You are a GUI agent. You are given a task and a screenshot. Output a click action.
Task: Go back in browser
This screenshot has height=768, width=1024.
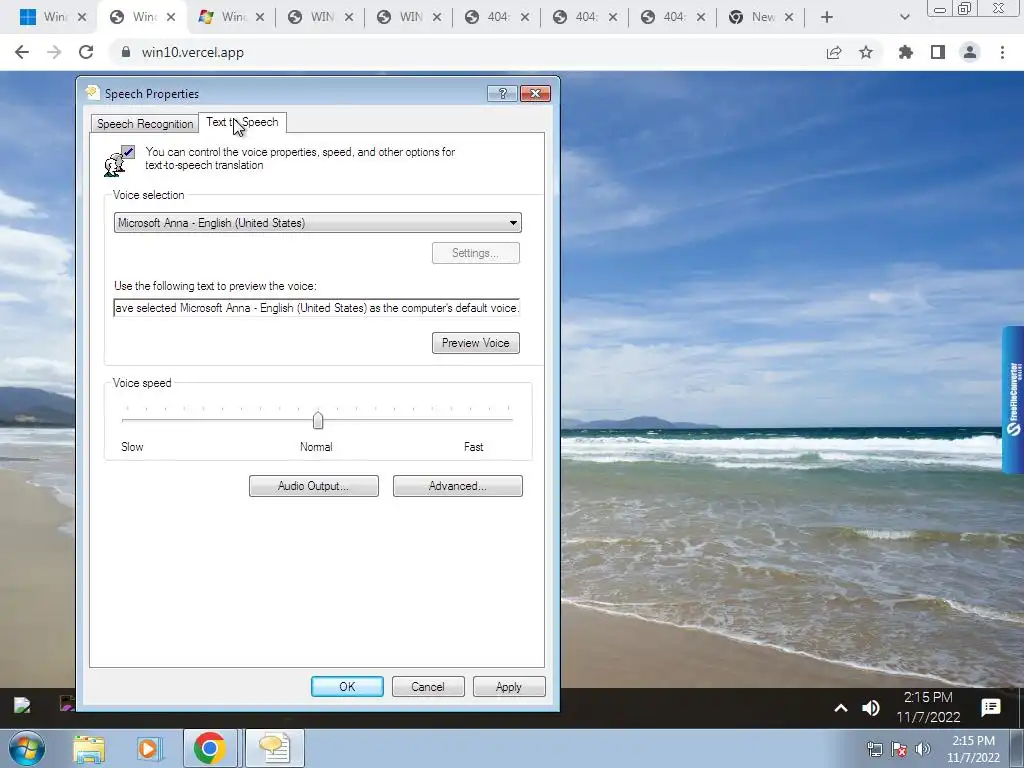tap(22, 52)
